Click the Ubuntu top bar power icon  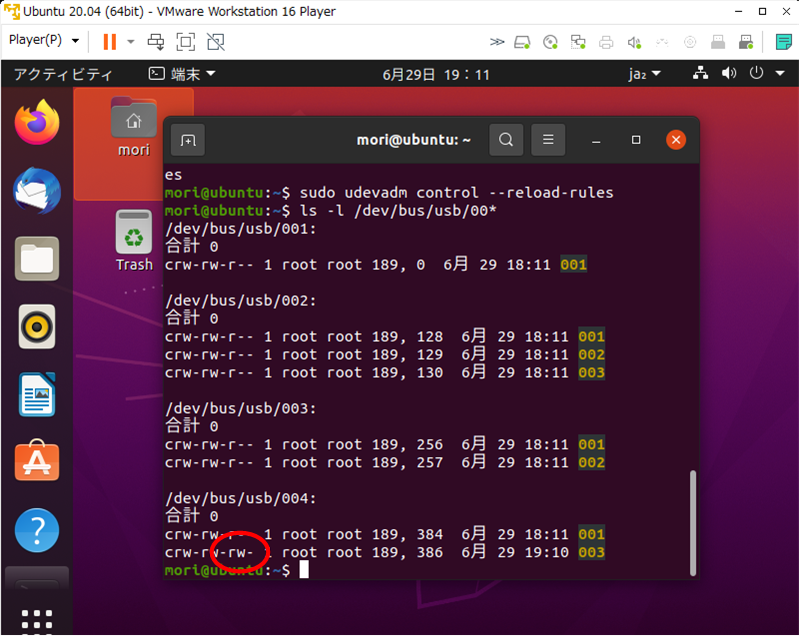[x=756, y=73]
